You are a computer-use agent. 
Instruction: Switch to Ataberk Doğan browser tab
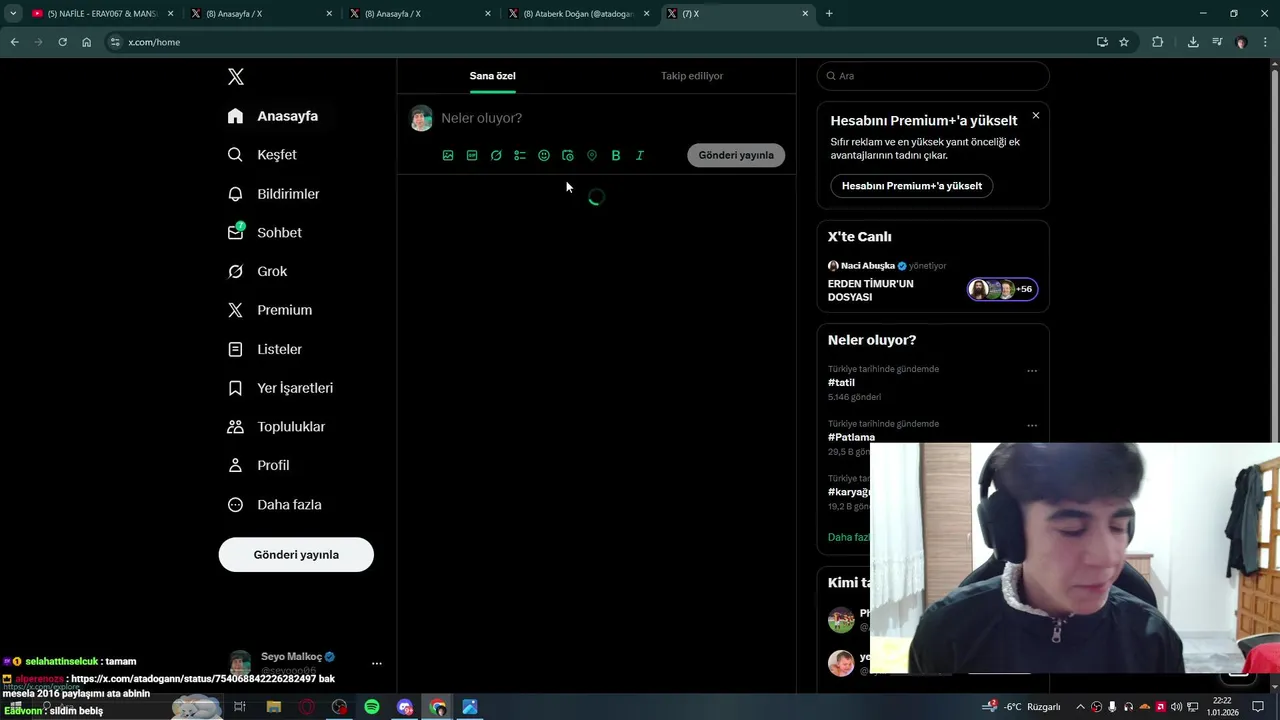pyautogui.click(x=580, y=14)
